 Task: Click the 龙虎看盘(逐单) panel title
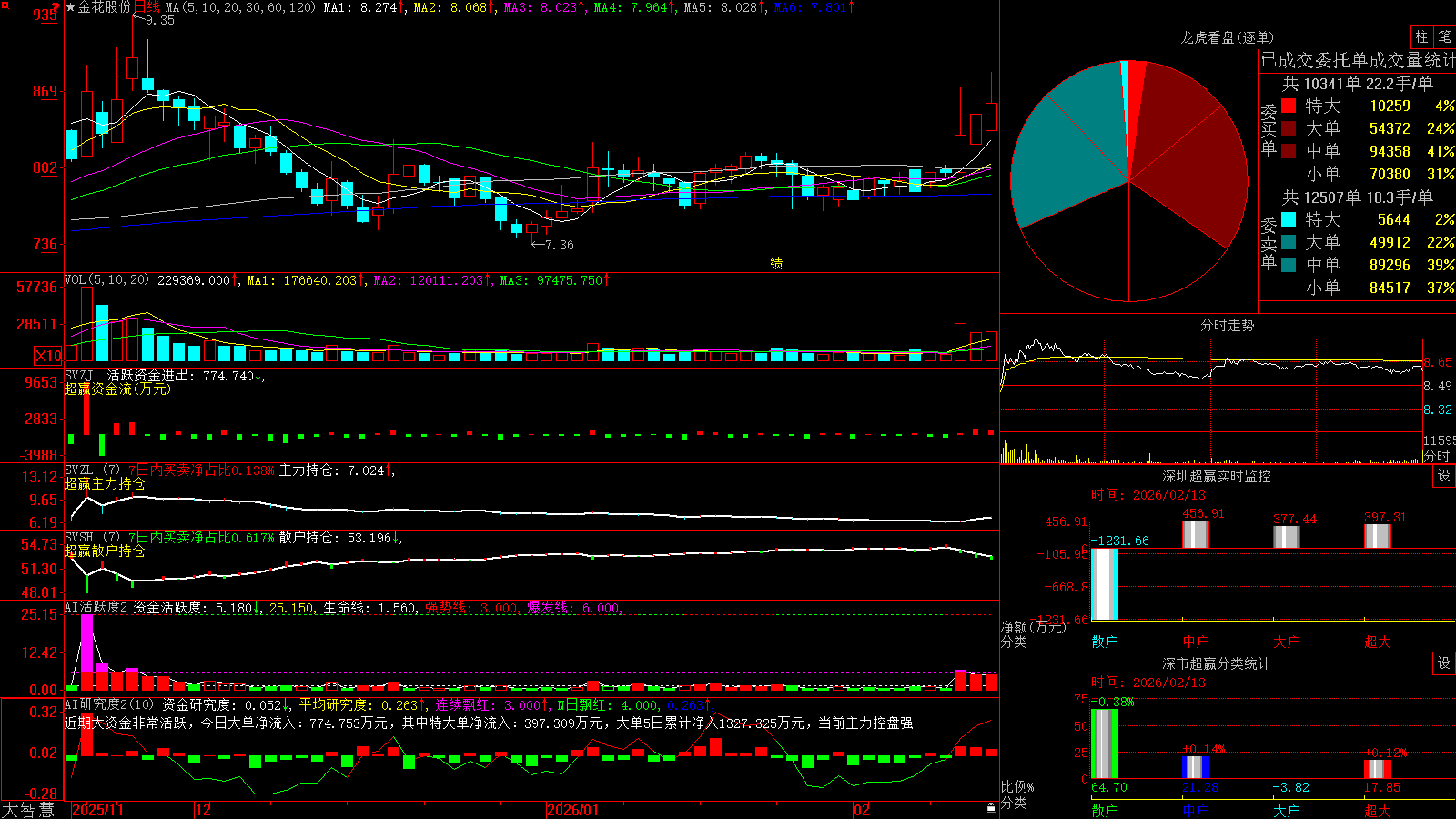click(1227, 37)
